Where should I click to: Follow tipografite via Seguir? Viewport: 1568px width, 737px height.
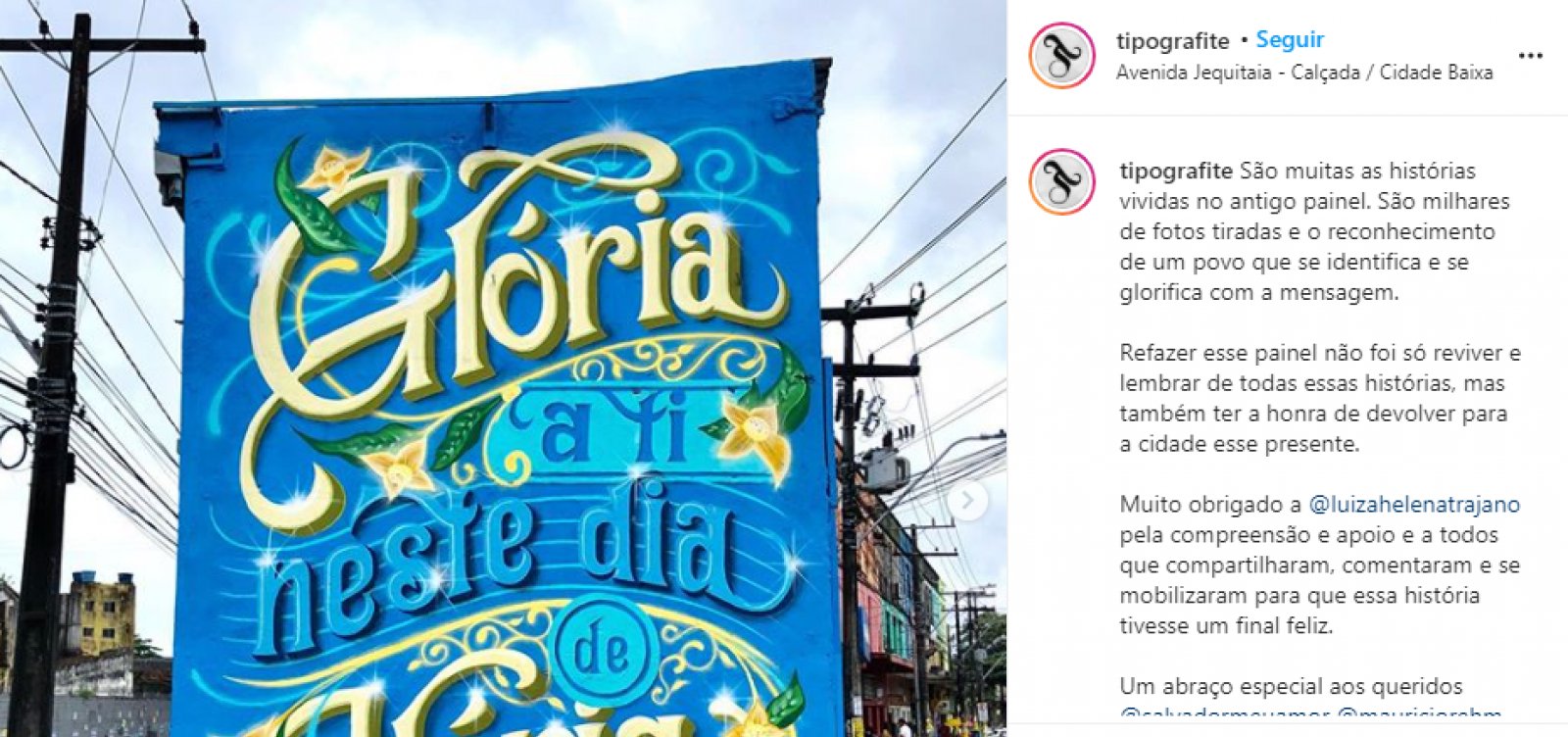(x=1290, y=40)
